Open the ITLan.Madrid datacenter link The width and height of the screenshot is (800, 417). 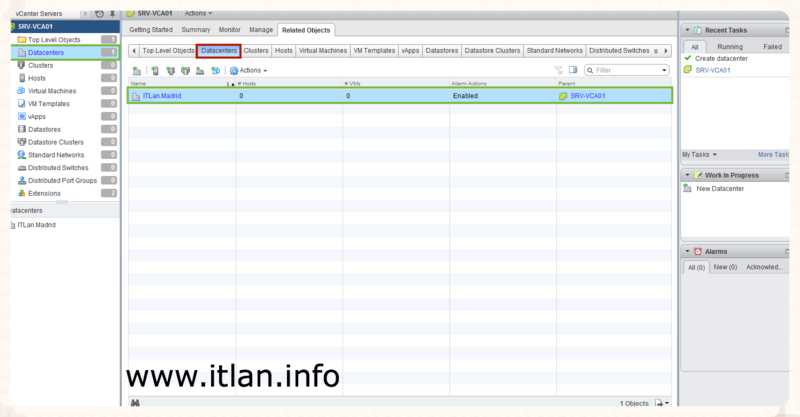pos(164,96)
